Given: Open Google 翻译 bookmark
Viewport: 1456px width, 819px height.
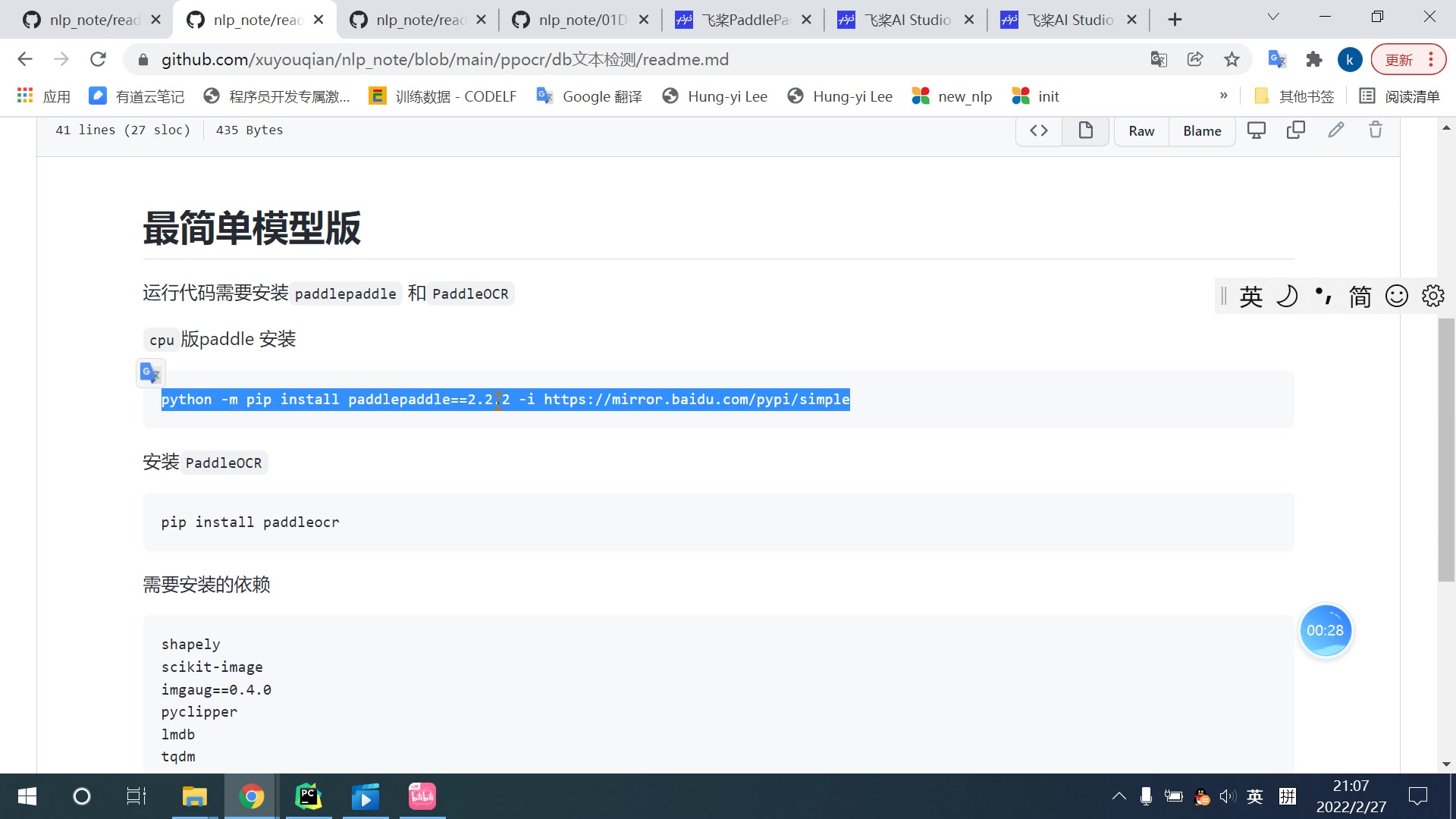Looking at the screenshot, I should pos(589,96).
